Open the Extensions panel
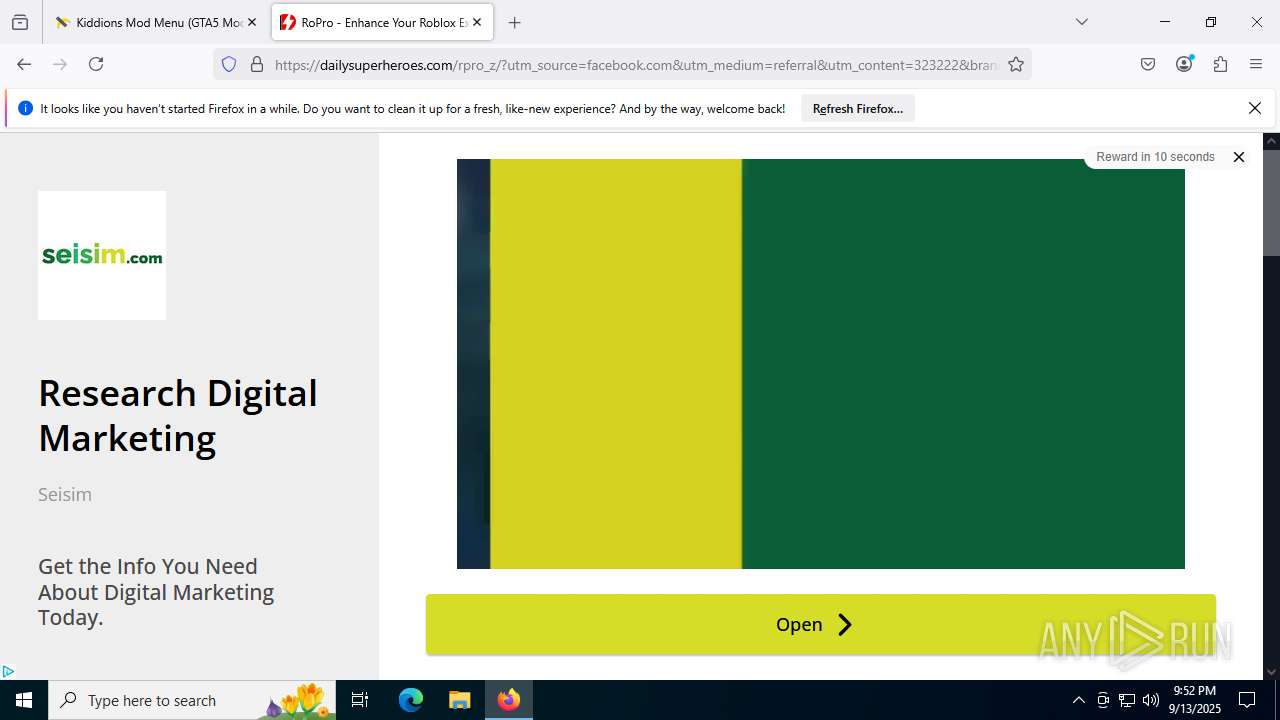Viewport: 1280px width, 720px height. coord(1220,64)
